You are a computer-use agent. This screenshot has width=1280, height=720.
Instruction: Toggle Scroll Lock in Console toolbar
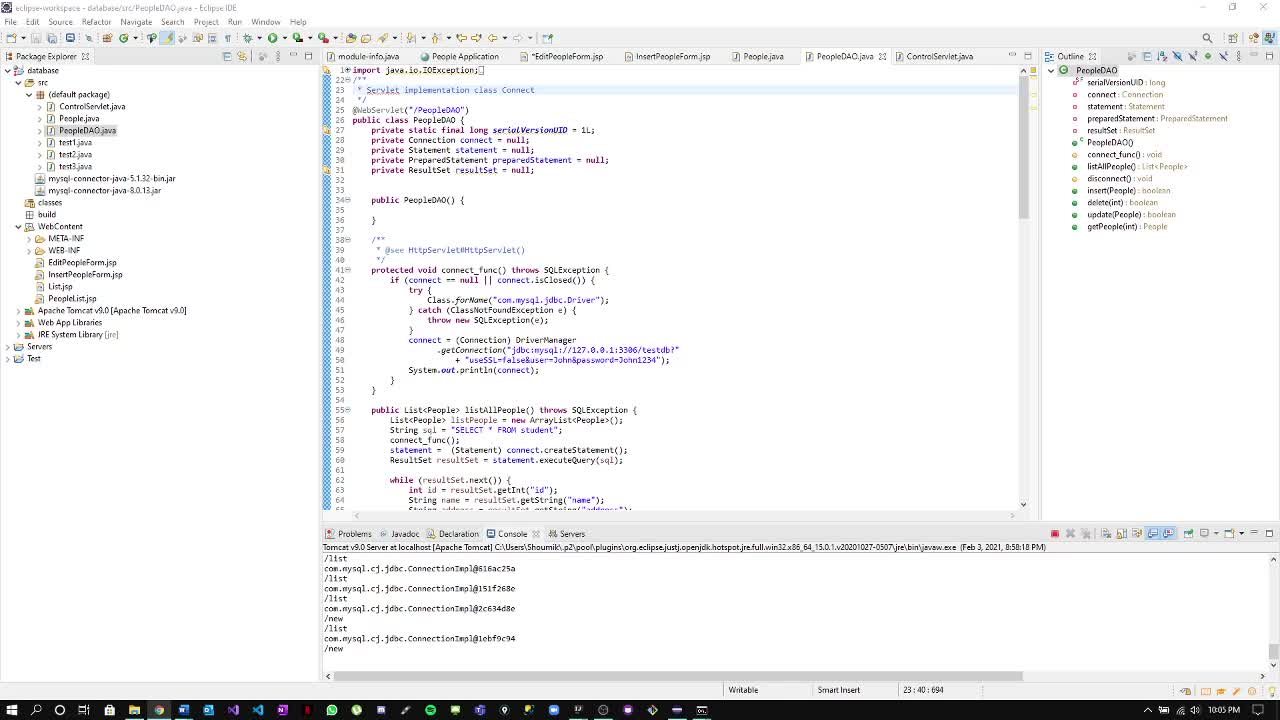[1122, 533]
